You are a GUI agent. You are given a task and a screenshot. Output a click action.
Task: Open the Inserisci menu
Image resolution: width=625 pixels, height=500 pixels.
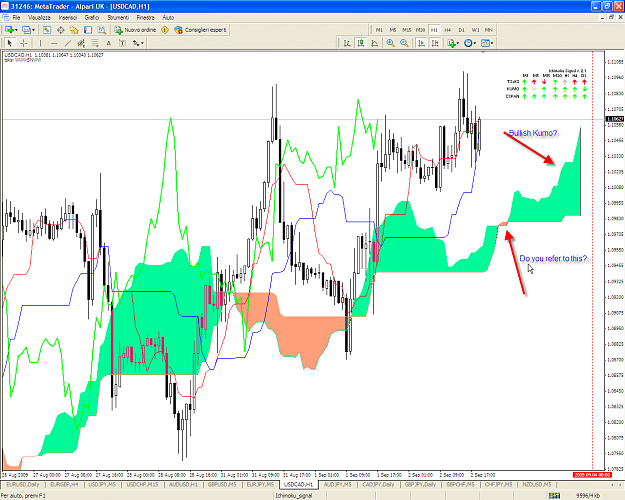pos(68,18)
